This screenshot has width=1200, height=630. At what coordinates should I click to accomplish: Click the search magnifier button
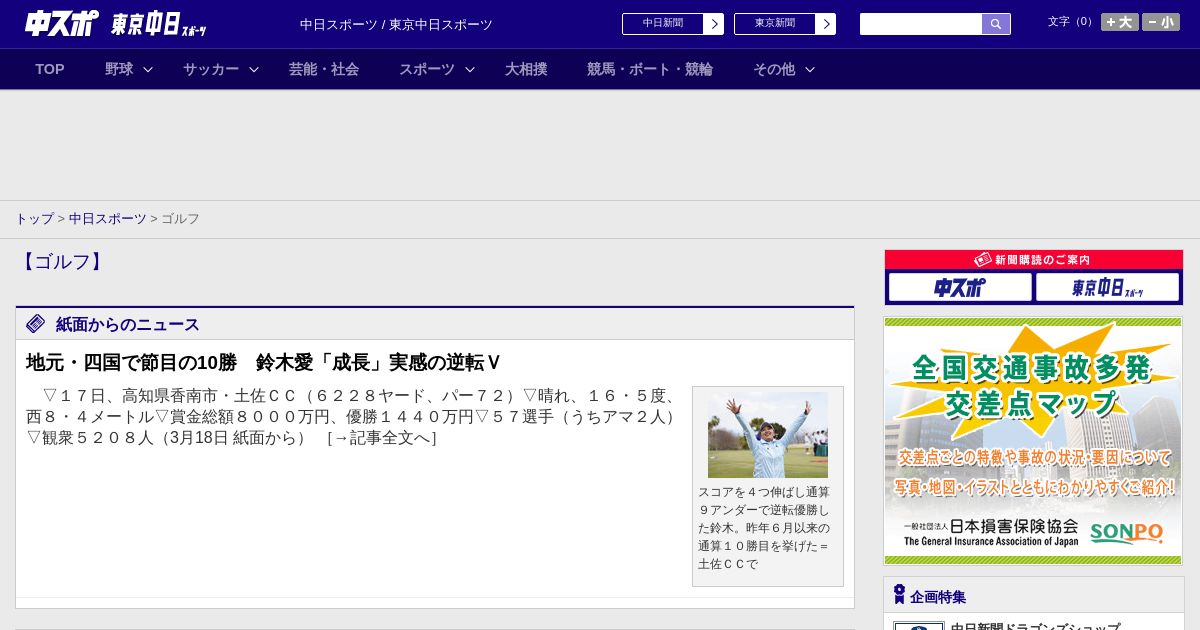pos(996,24)
